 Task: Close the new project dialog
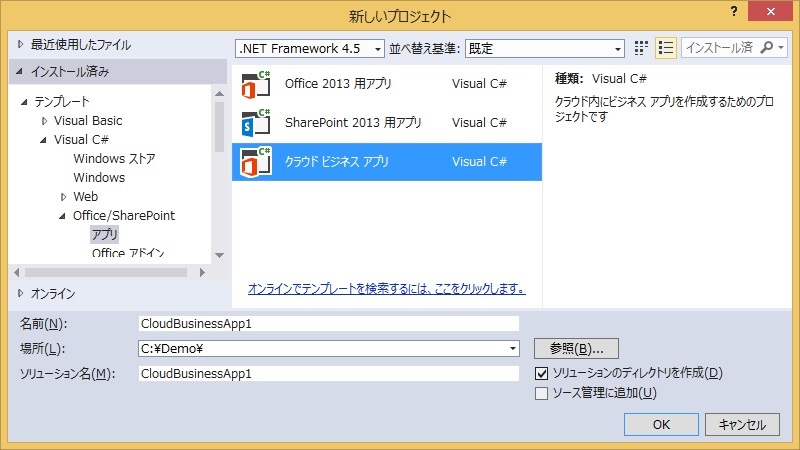pos(770,11)
